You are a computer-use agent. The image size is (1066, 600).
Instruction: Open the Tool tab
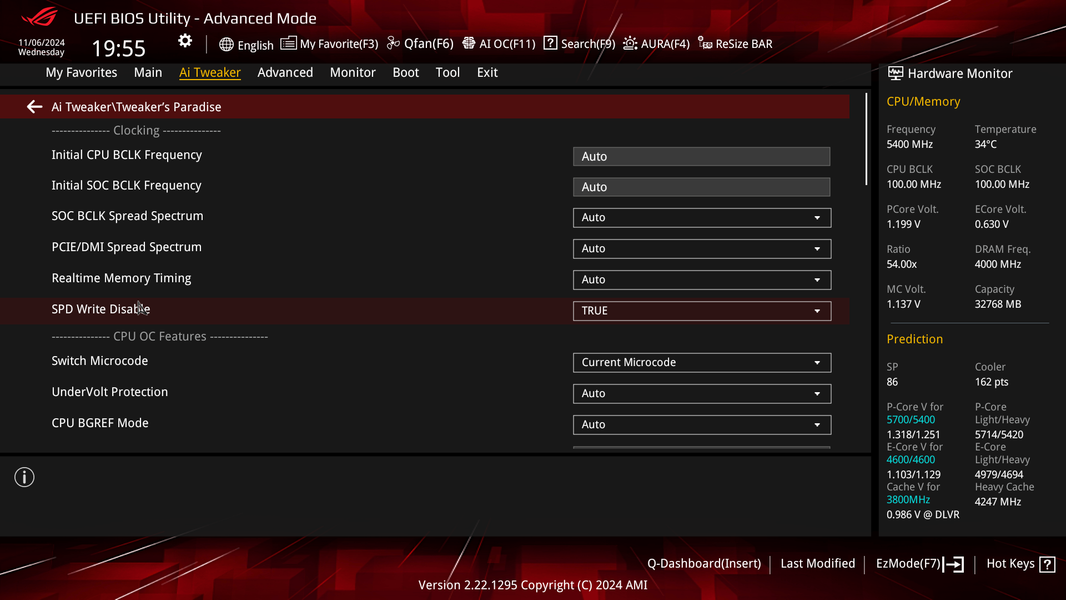[x=448, y=72]
